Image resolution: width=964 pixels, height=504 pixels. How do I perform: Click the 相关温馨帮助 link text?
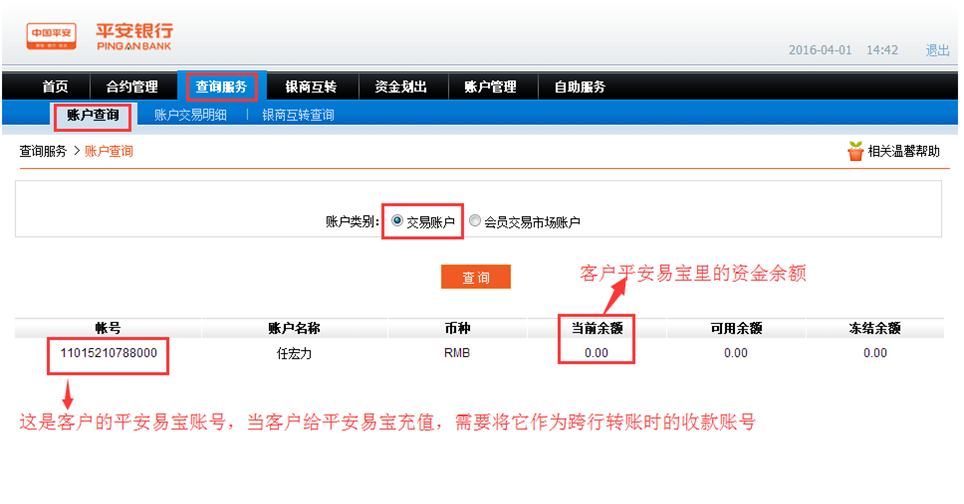tap(903, 151)
